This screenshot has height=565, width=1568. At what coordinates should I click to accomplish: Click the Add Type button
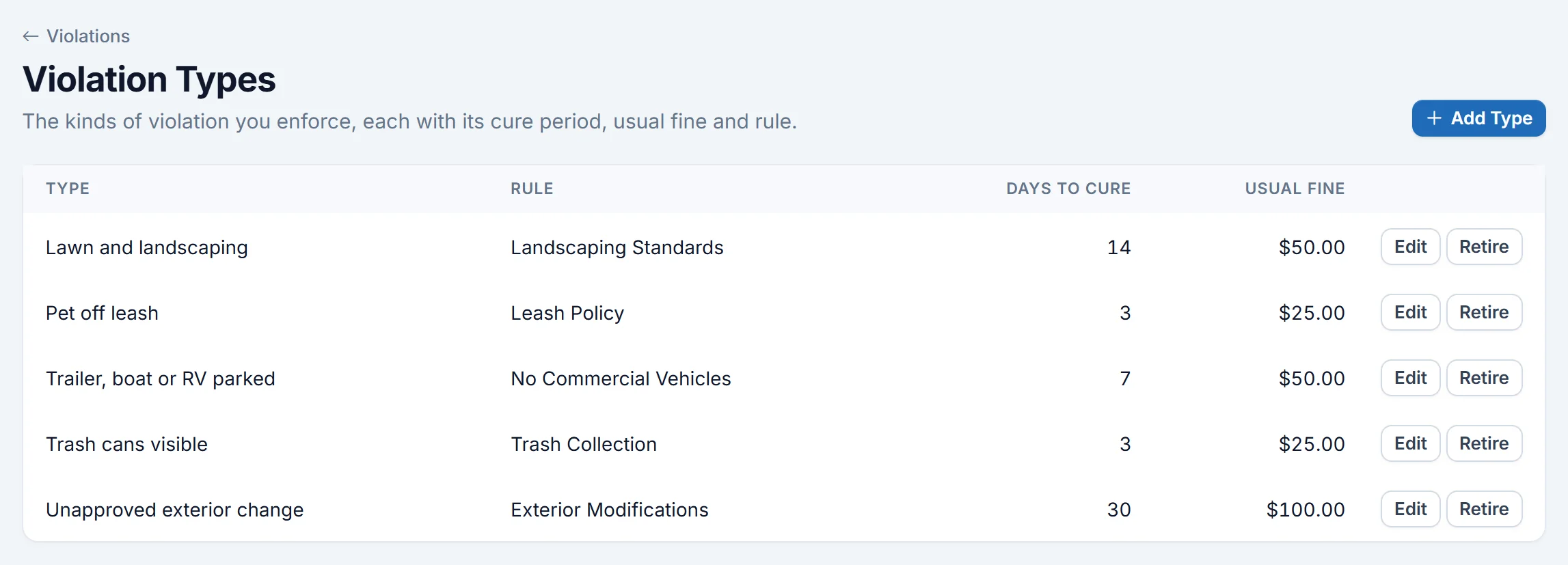click(1478, 118)
